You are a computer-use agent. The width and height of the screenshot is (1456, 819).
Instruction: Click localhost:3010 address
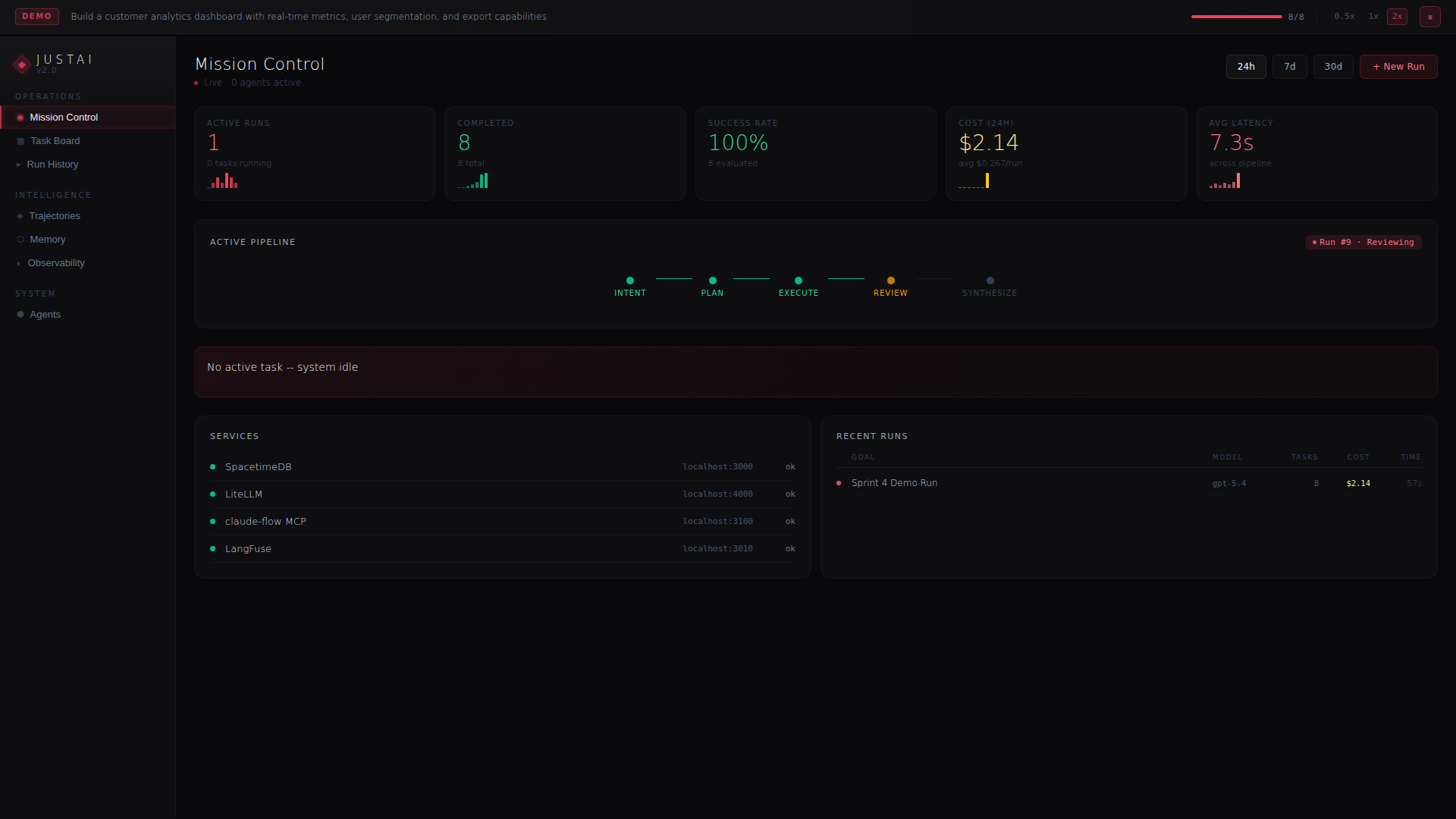717,549
